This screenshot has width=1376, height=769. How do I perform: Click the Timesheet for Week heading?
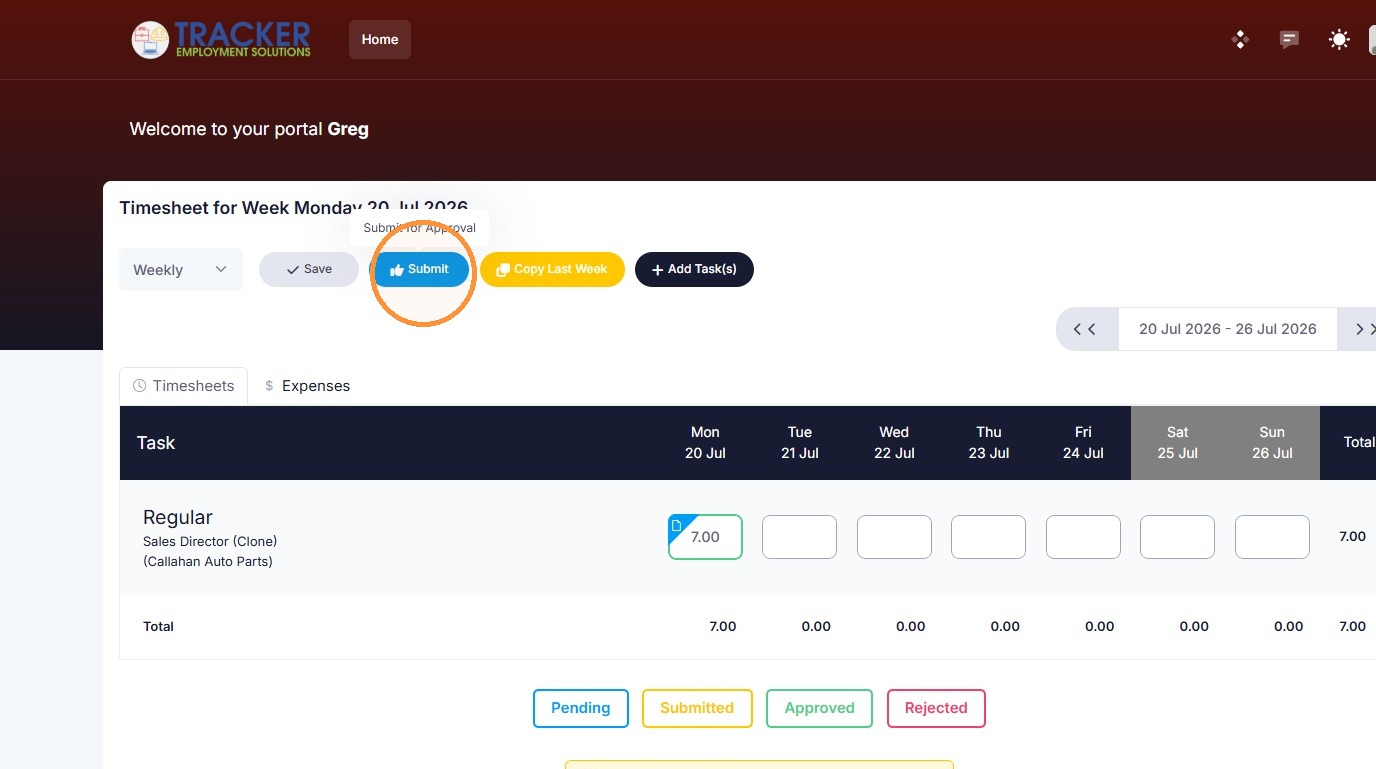294,208
